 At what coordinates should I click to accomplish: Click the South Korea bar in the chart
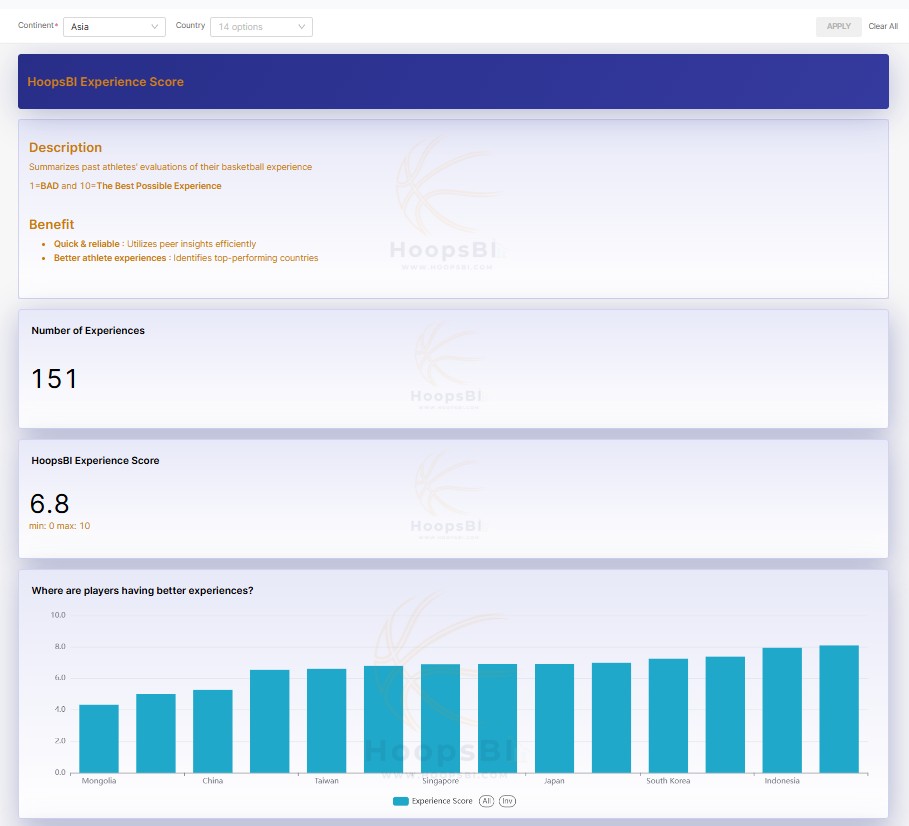pyautogui.click(x=668, y=715)
